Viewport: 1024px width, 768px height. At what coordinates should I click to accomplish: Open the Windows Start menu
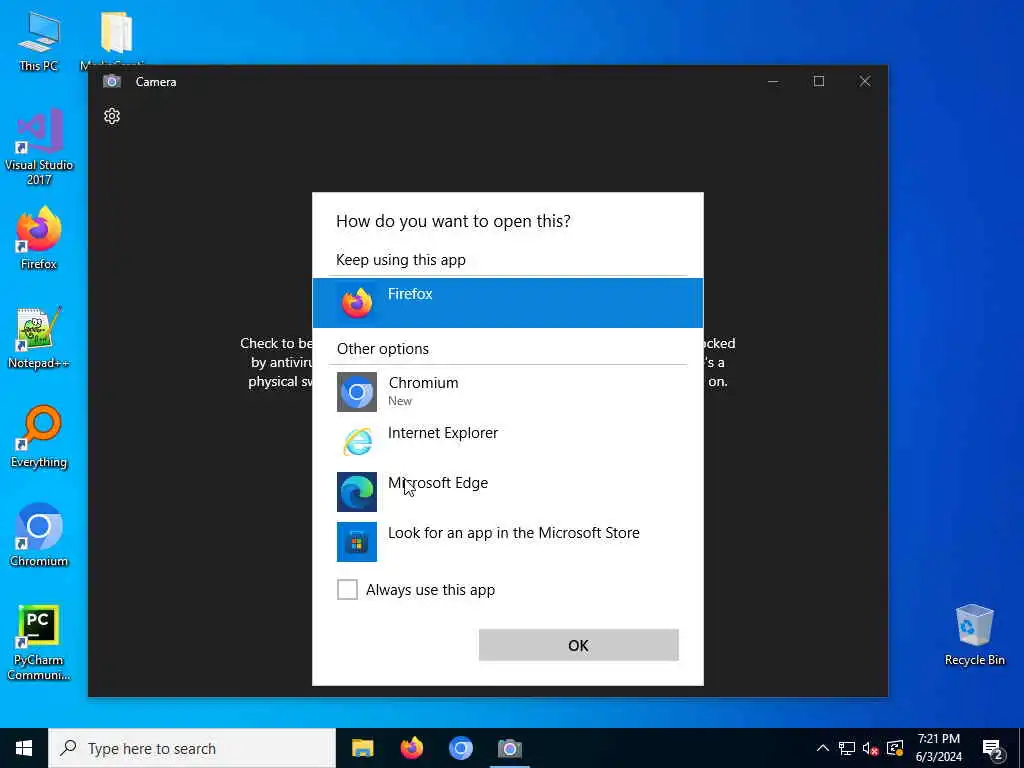[x=24, y=748]
